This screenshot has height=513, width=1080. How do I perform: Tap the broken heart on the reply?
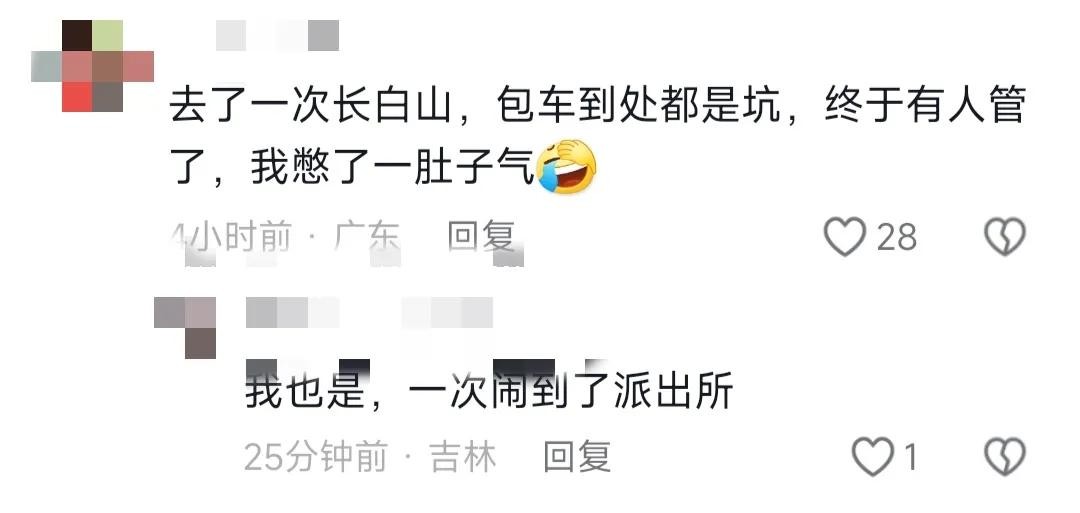1005,457
